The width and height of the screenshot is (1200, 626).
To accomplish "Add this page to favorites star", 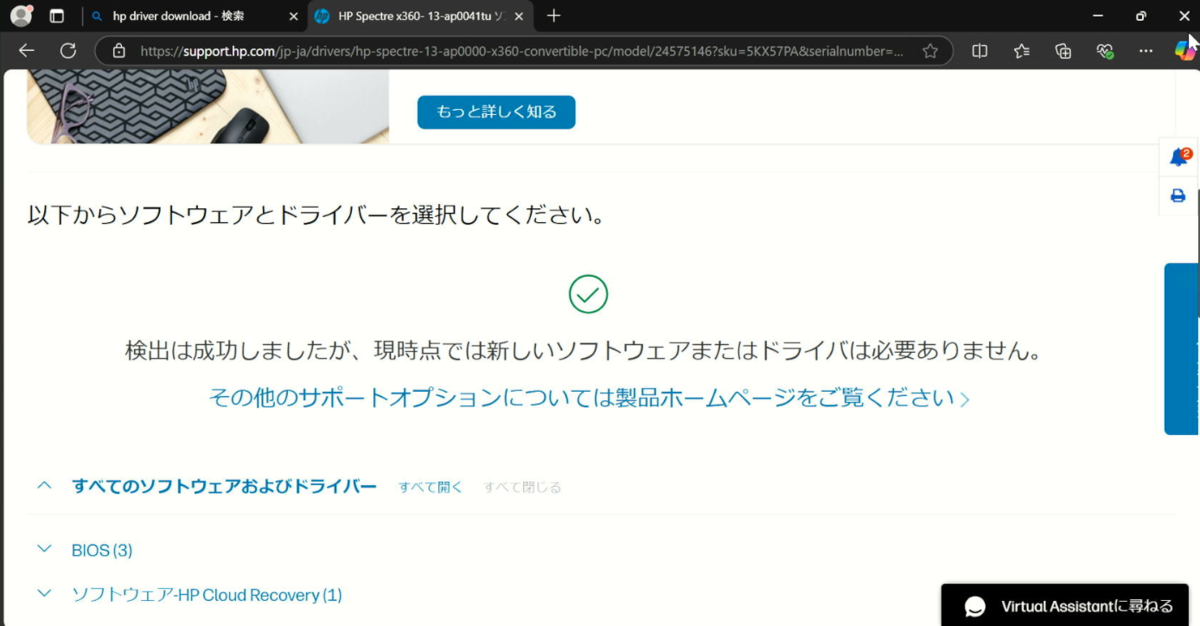I will 930,51.
